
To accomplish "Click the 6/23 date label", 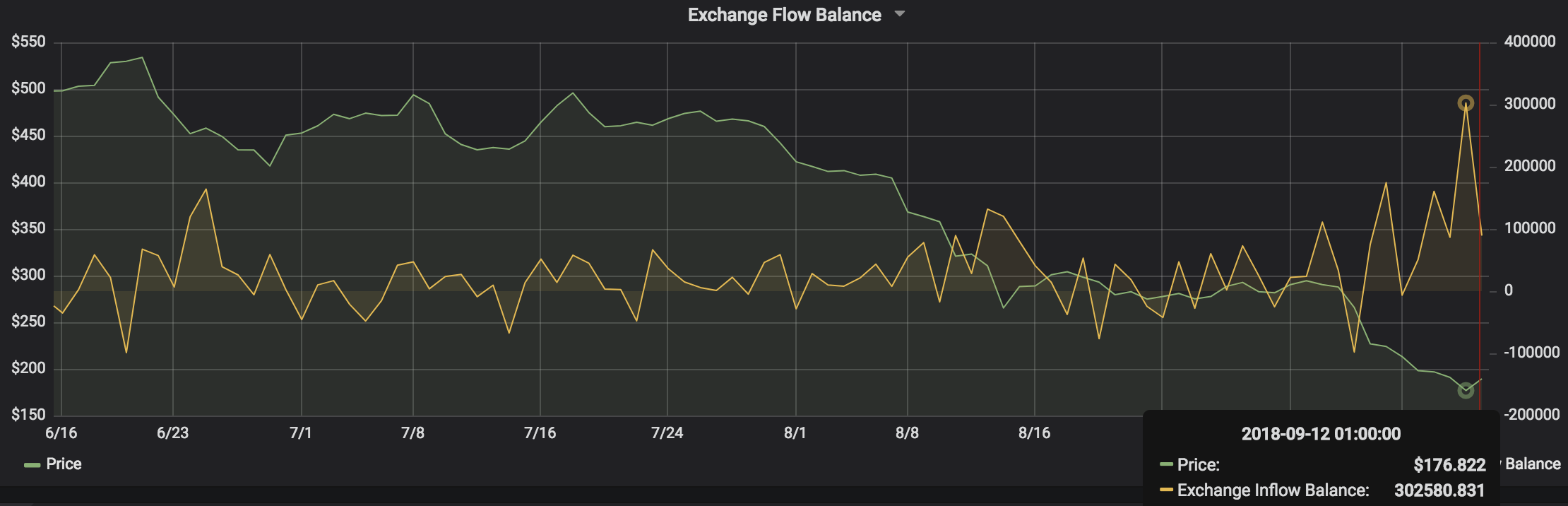I will pyautogui.click(x=173, y=433).
